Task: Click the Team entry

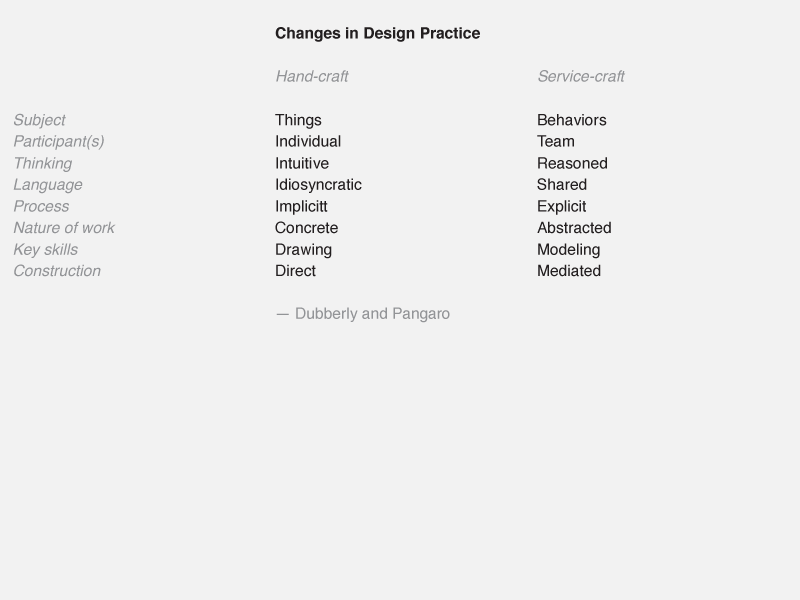Action: [x=556, y=141]
